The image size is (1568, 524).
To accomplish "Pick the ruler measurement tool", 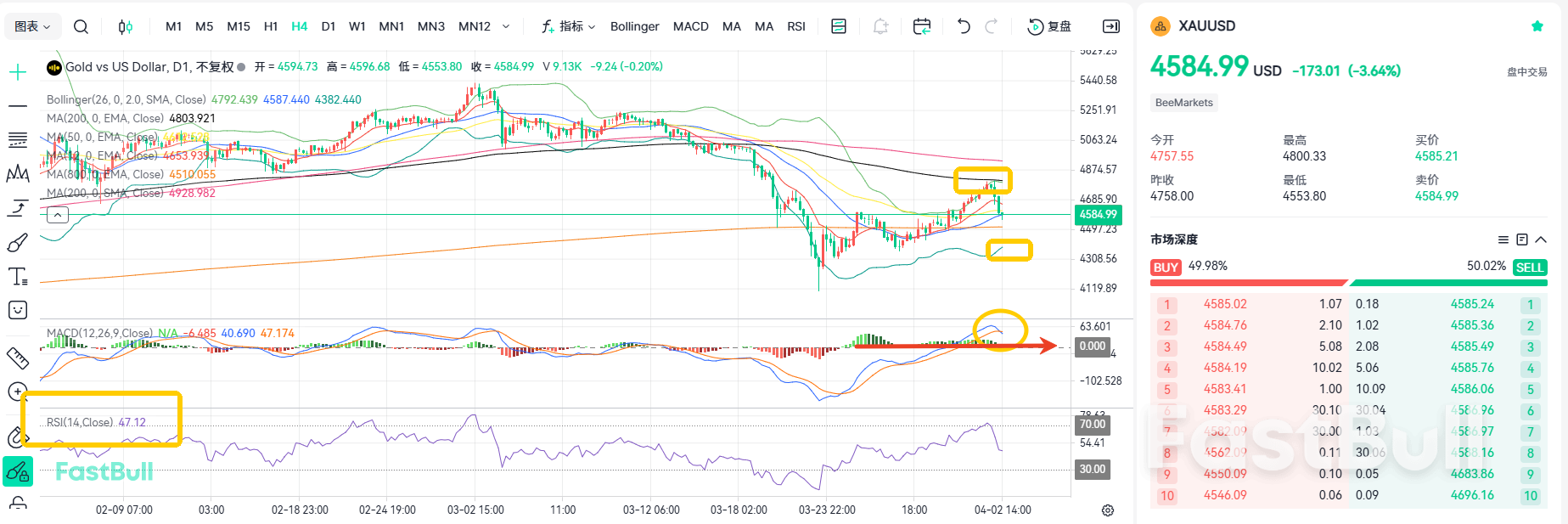I will tap(18, 358).
